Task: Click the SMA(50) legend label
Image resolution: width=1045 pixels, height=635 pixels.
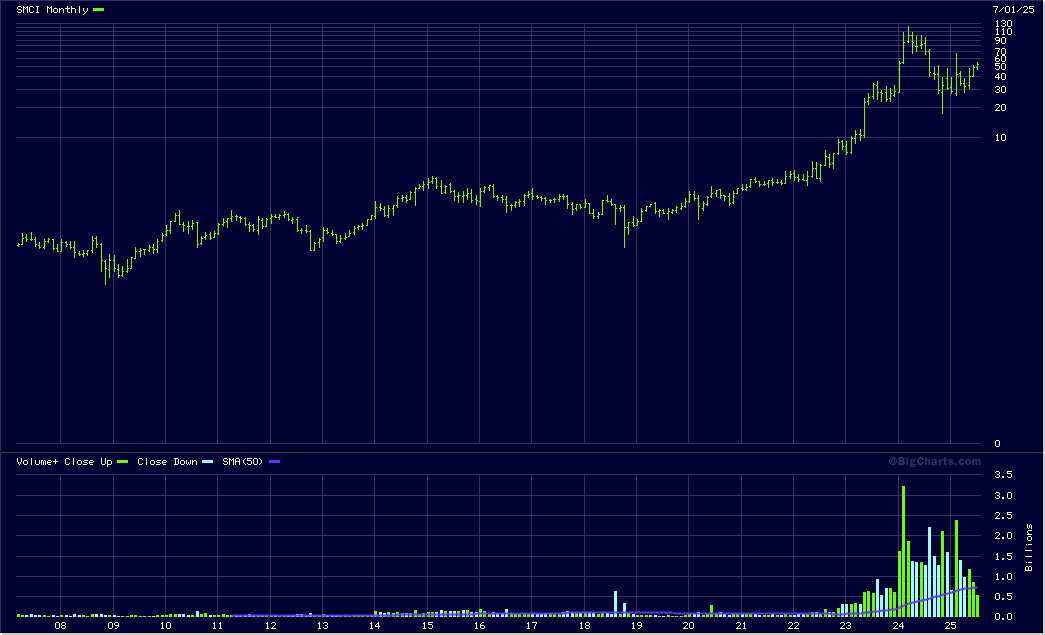Action: 243,462
